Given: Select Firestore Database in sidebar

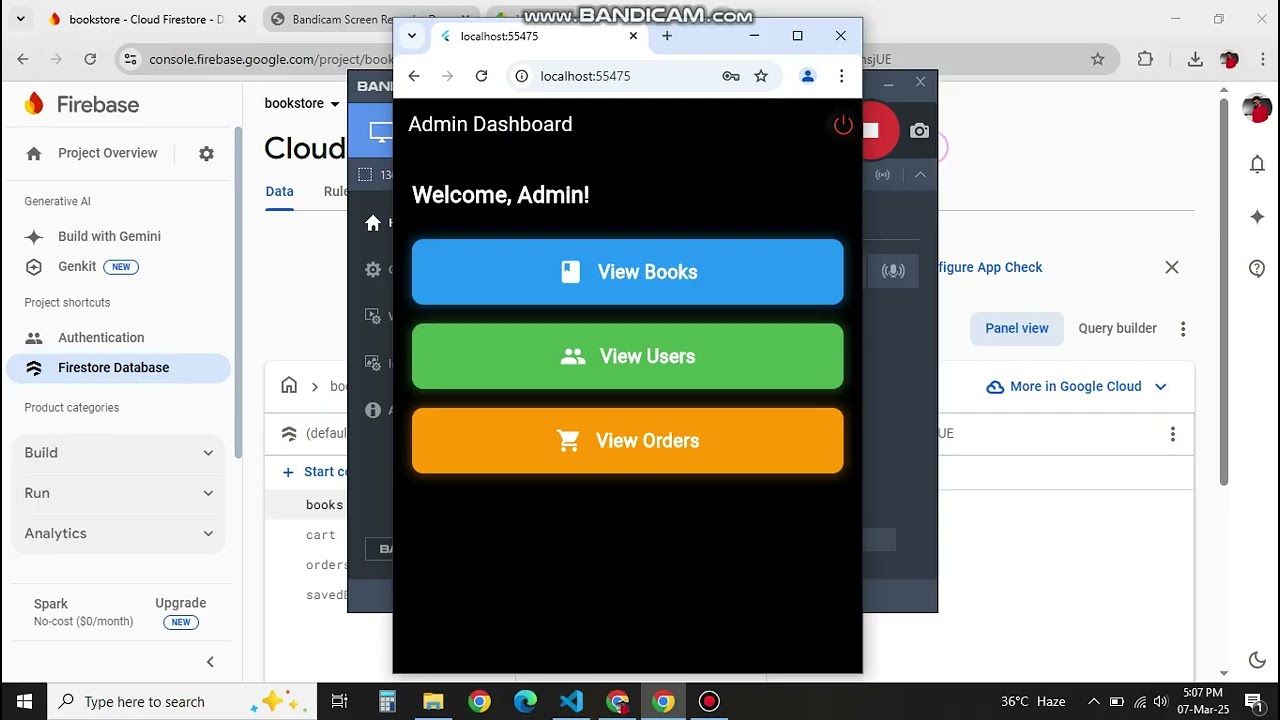Looking at the screenshot, I should 118,368.
